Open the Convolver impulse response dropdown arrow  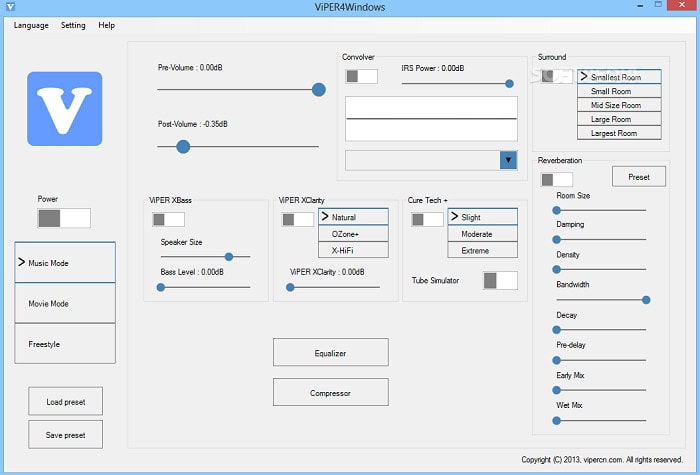508,160
